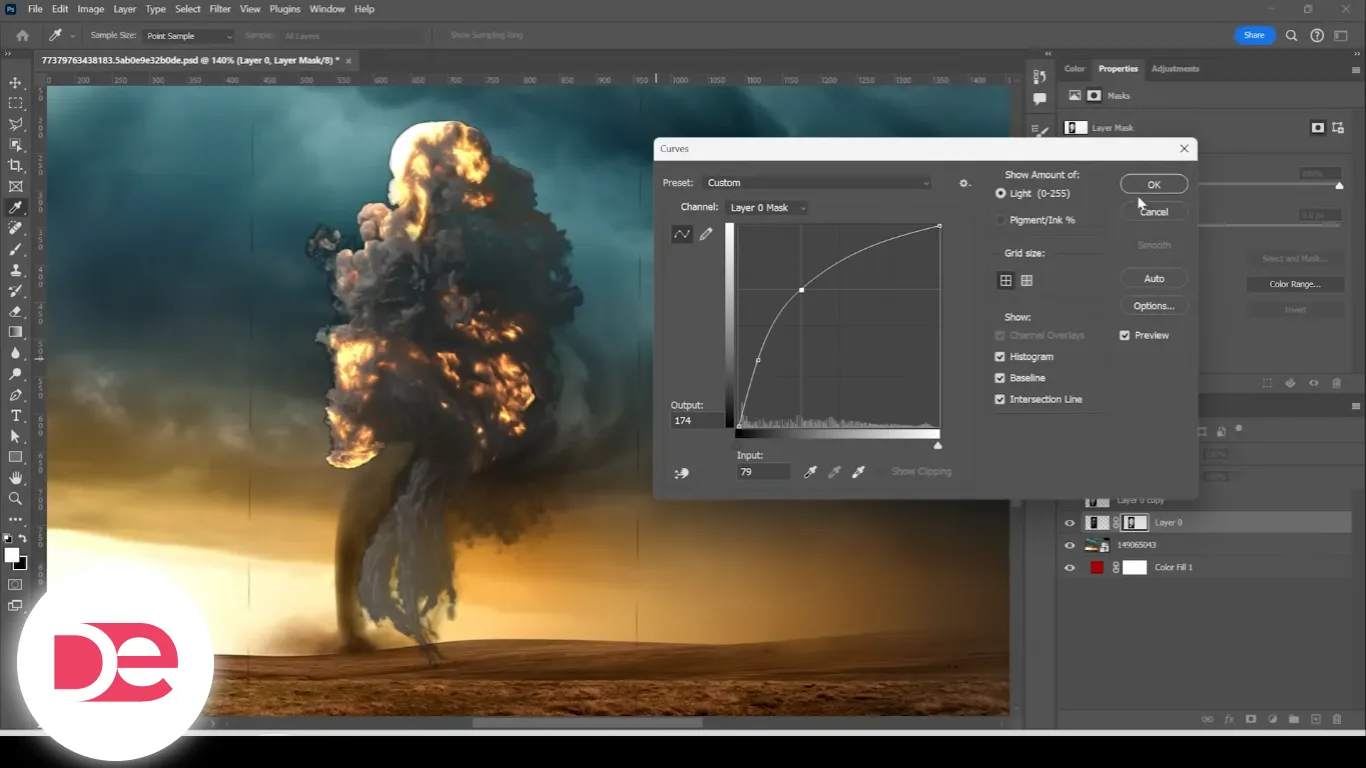
Task: Open the Filter menu
Action: [x=220, y=9]
